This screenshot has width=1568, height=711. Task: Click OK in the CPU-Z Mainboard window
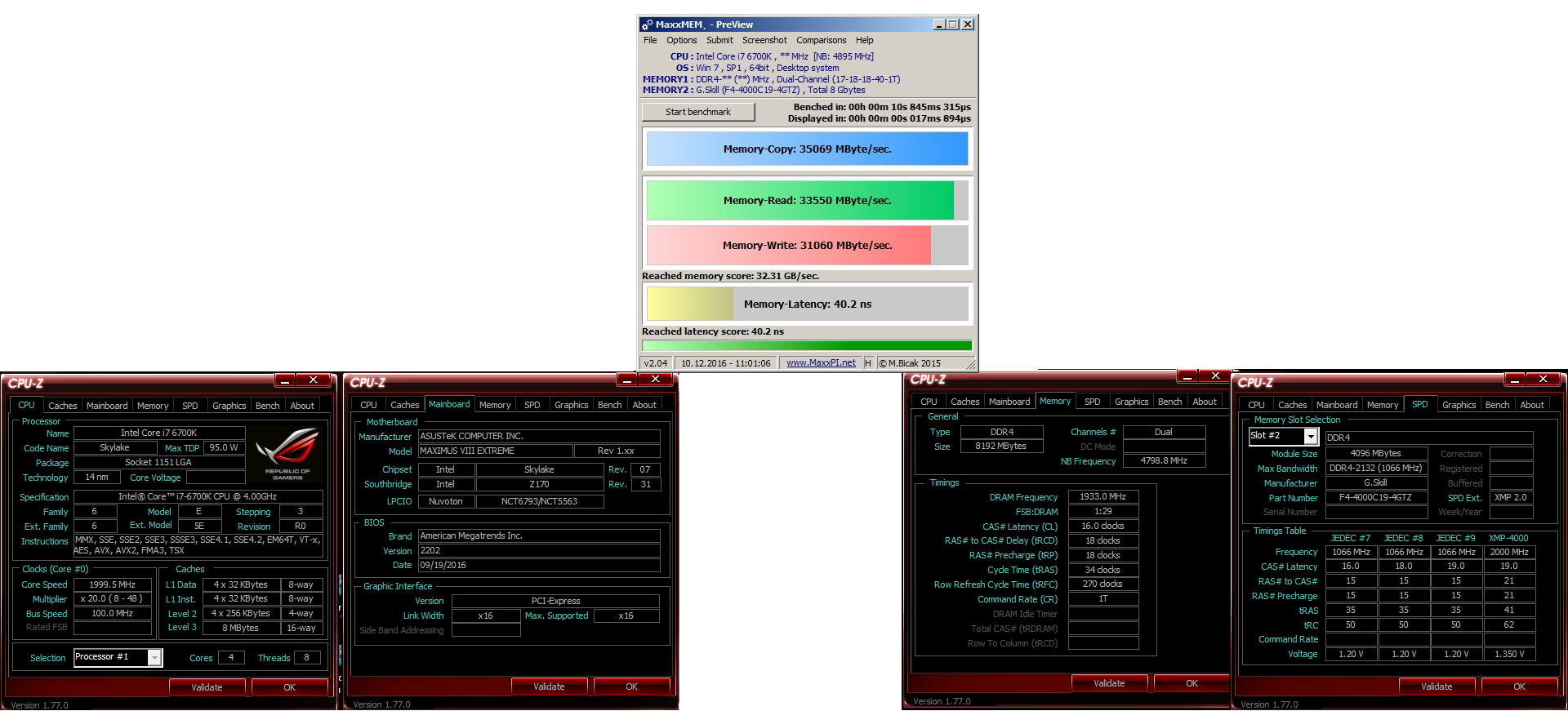pos(631,687)
